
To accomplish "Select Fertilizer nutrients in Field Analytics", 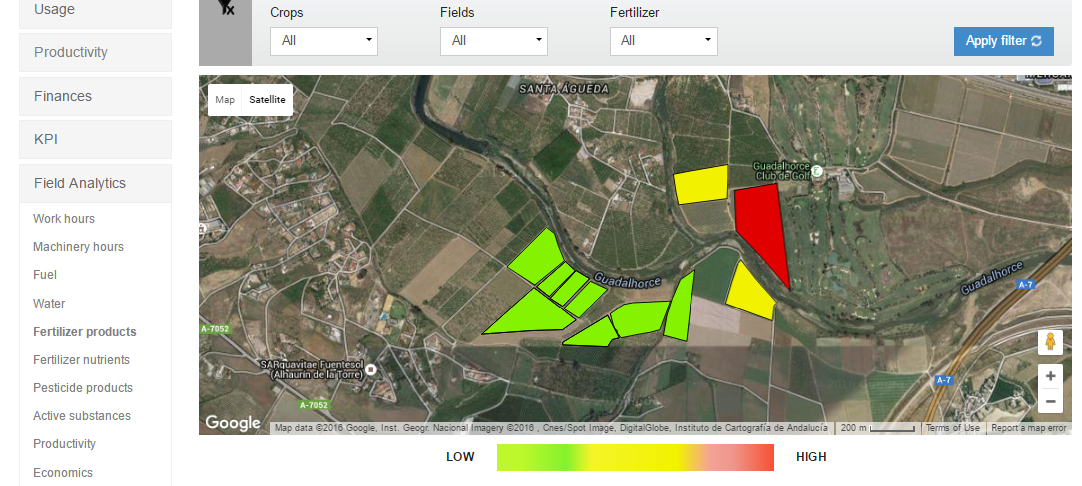I will pyautogui.click(x=81, y=360).
